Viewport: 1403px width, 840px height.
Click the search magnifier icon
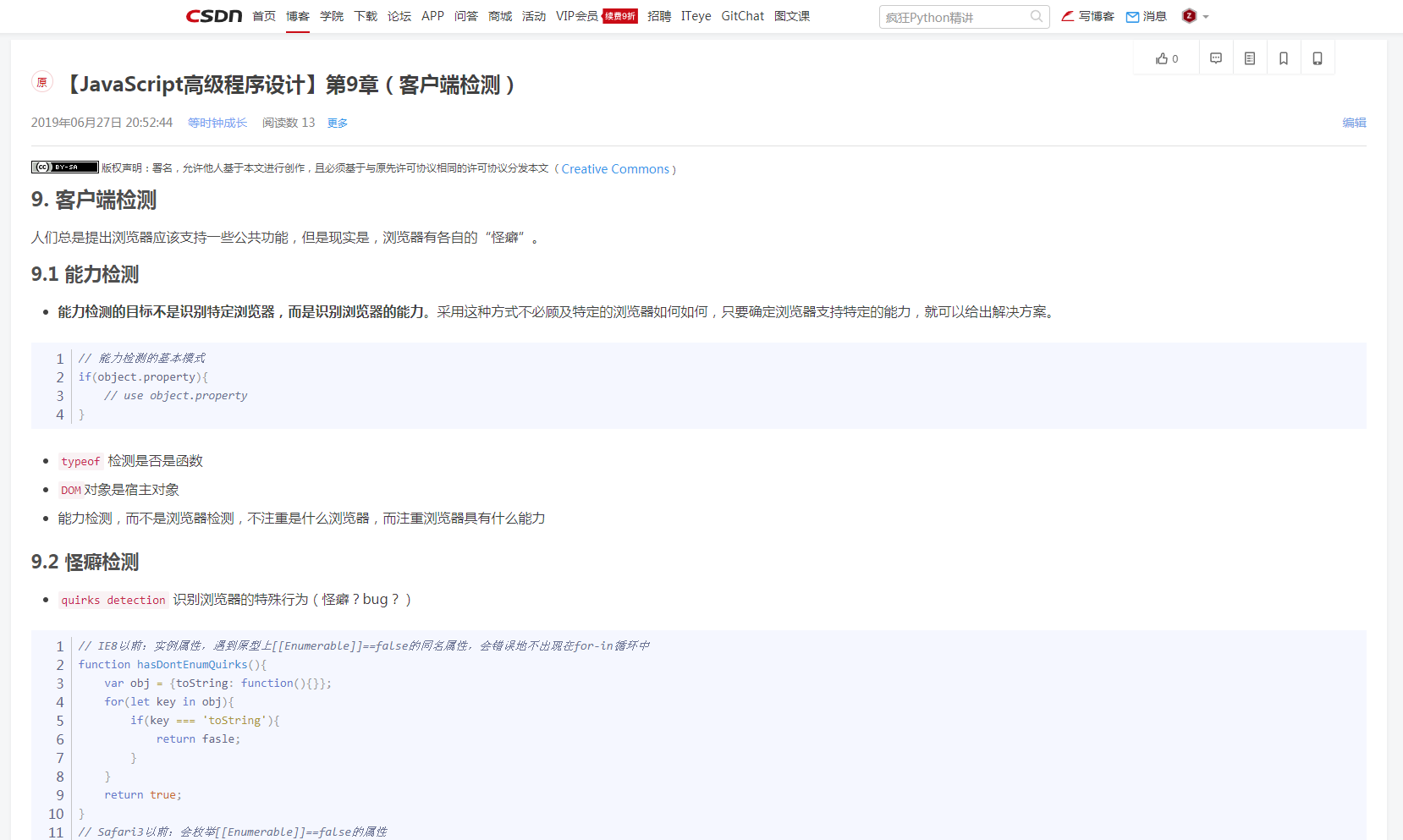coord(1036,16)
